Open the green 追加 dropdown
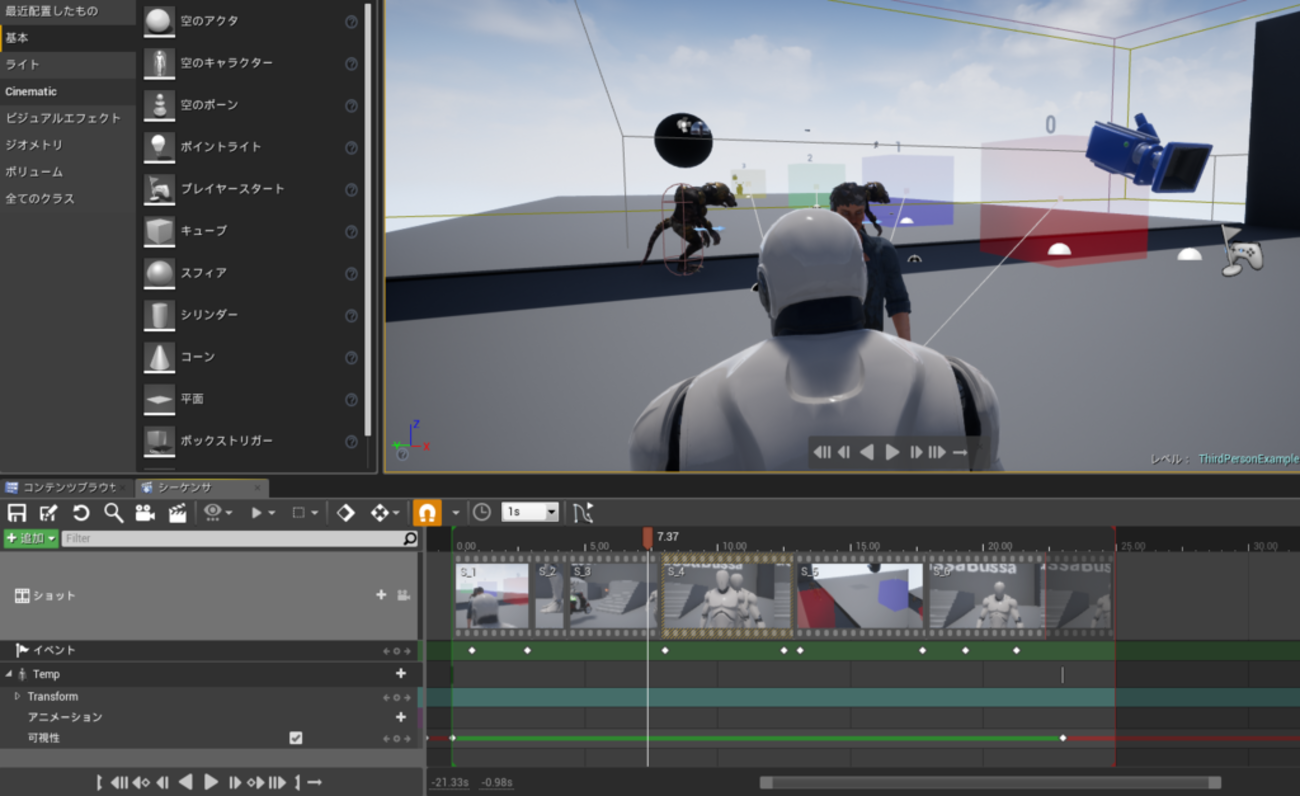The image size is (1300, 796). point(31,538)
